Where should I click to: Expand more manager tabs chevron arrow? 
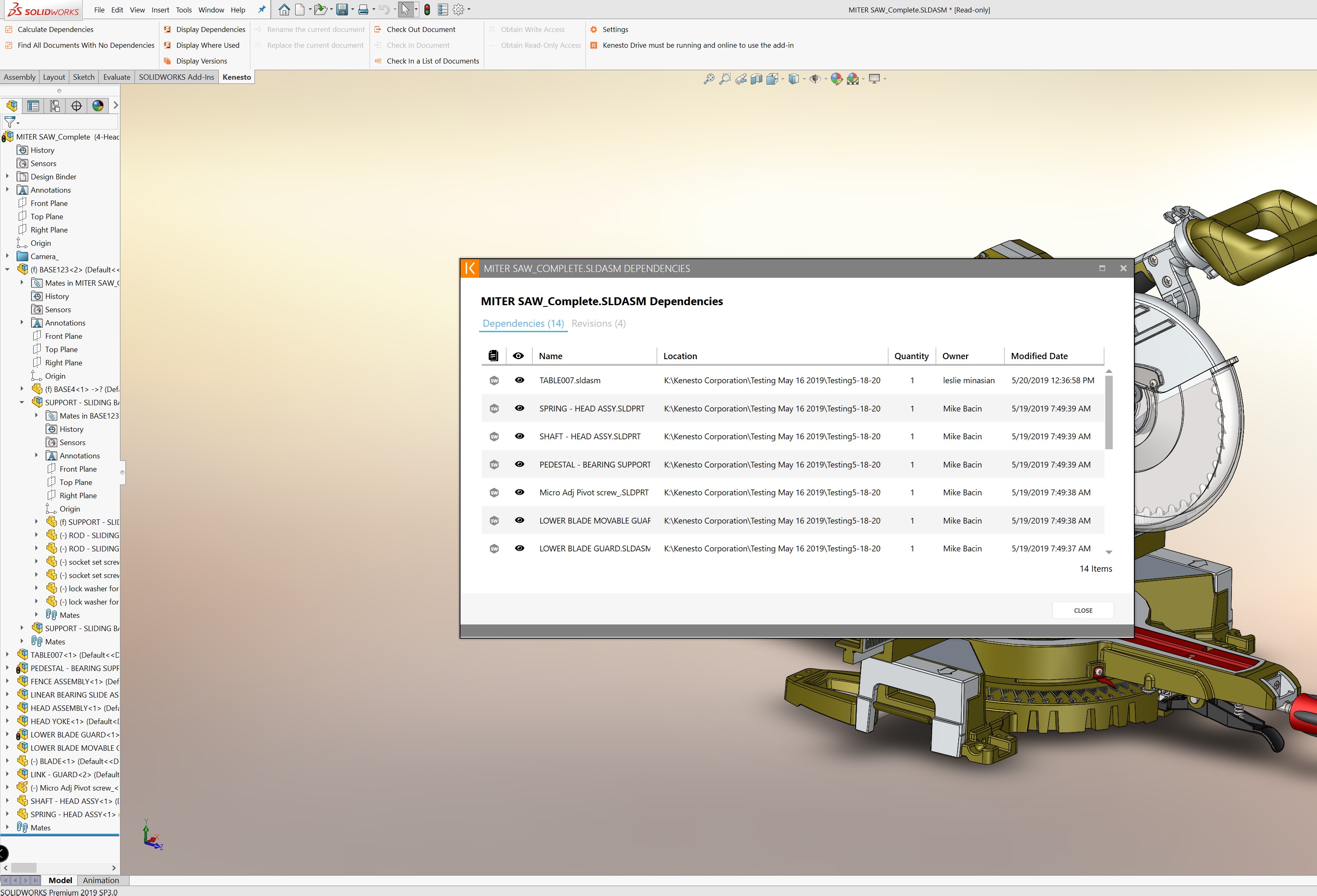point(115,105)
